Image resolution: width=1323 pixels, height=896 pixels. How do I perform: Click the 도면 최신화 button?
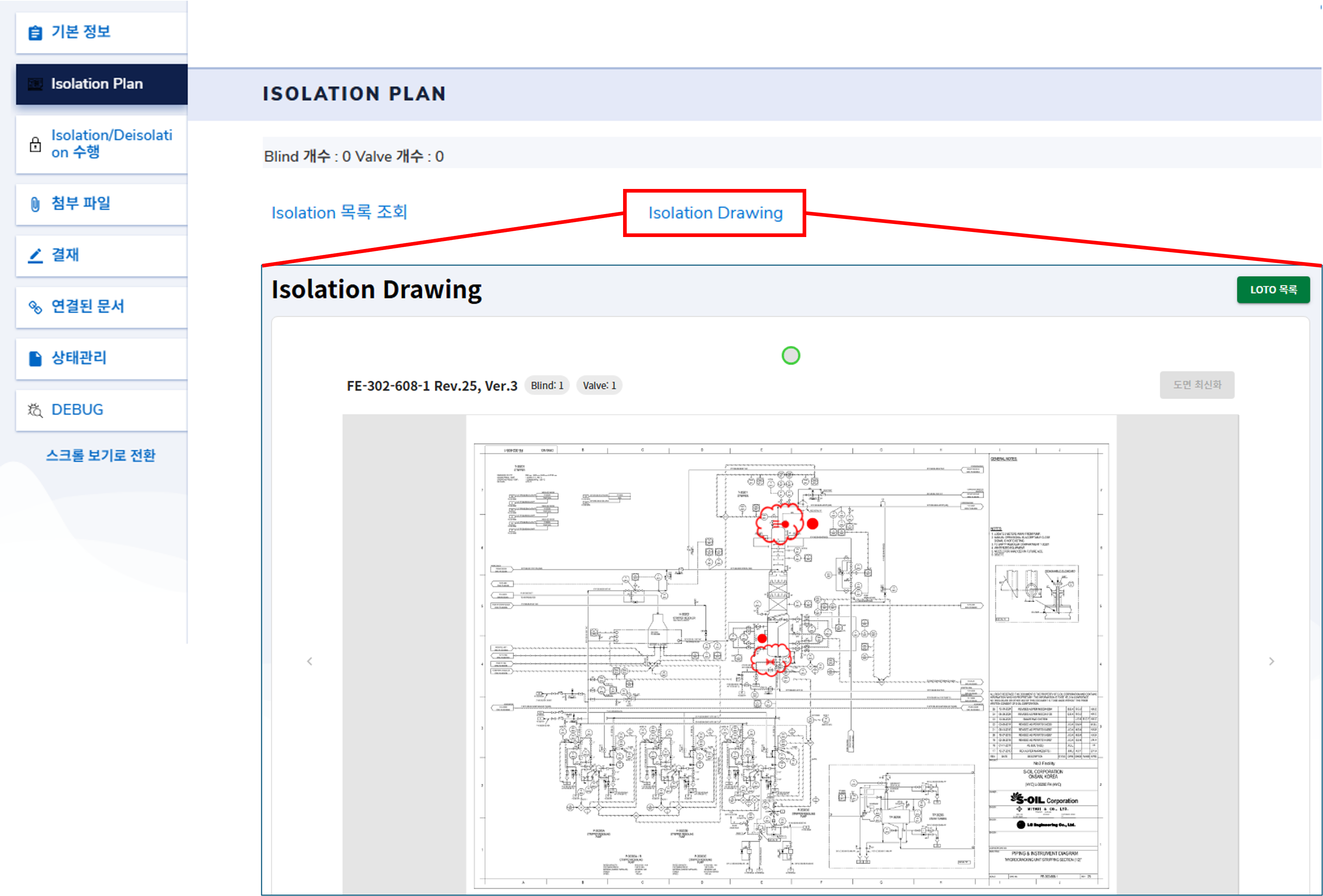(x=1197, y=385)
